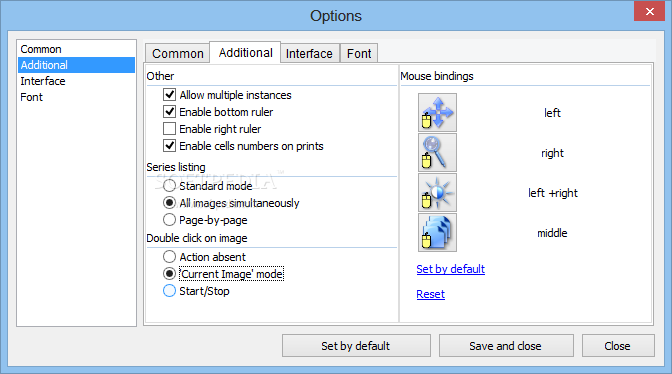Open the Interface tab
The height and width of the screenshot is (374, 672).
[309, 54]
